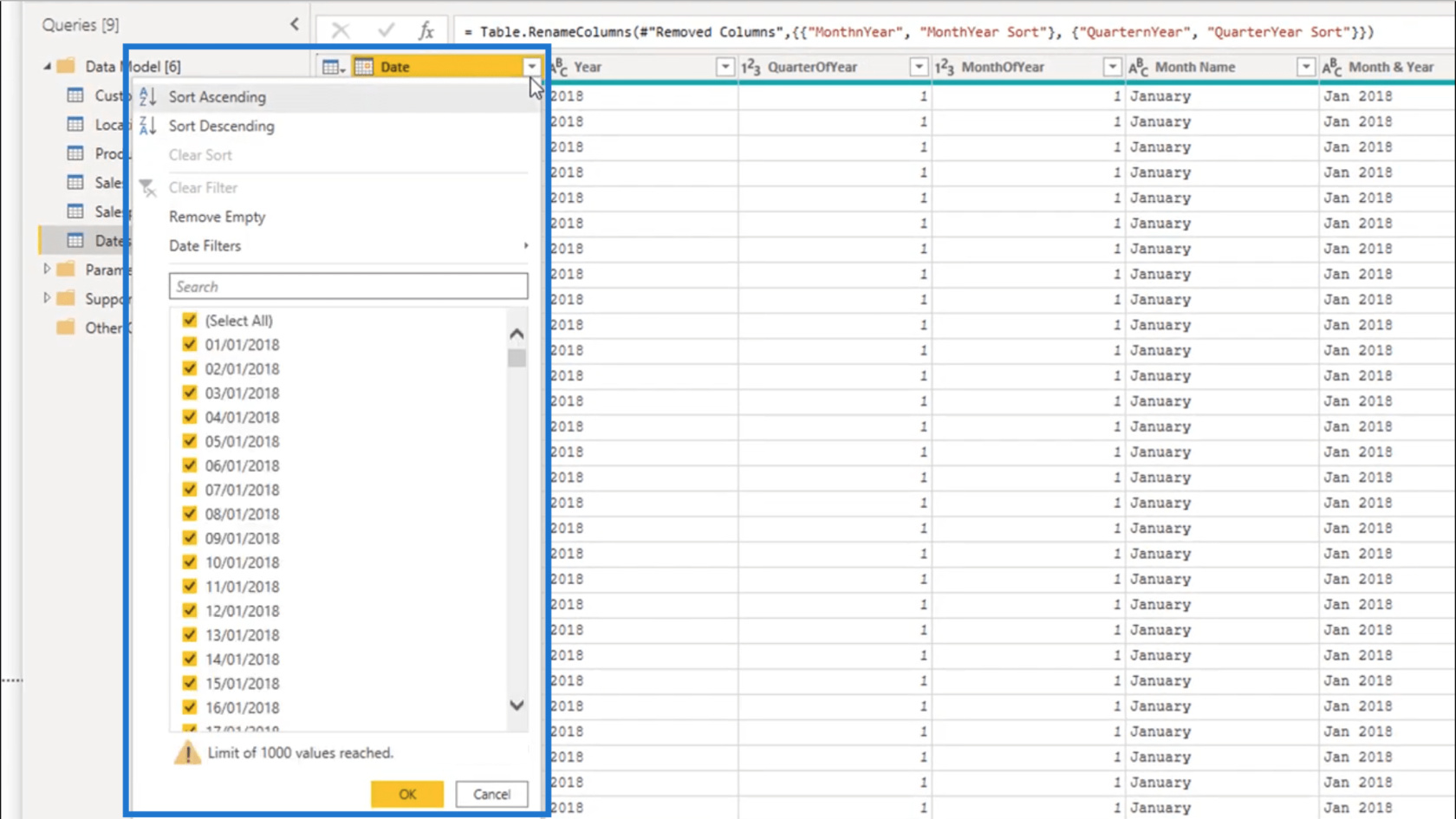
Task: Uncheck the 03/01/2018 date checkbox
Action: click(190, 393)
